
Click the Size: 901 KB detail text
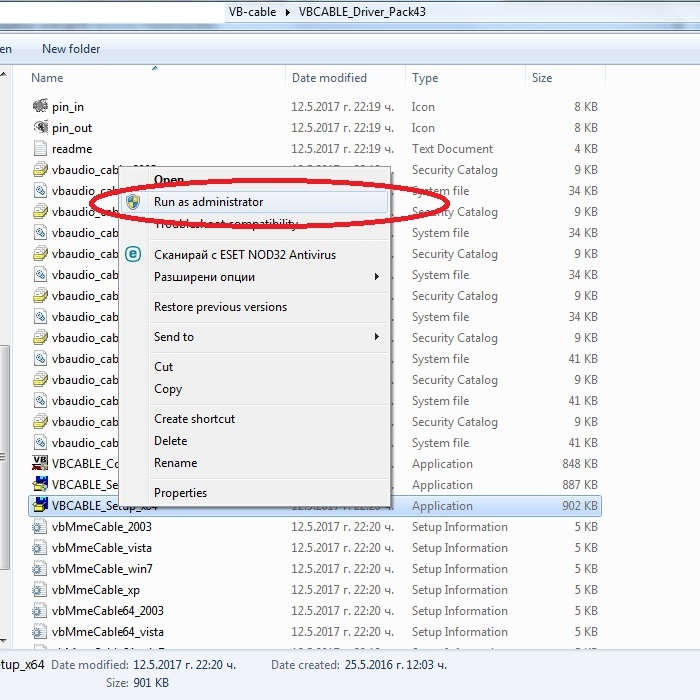138,683
